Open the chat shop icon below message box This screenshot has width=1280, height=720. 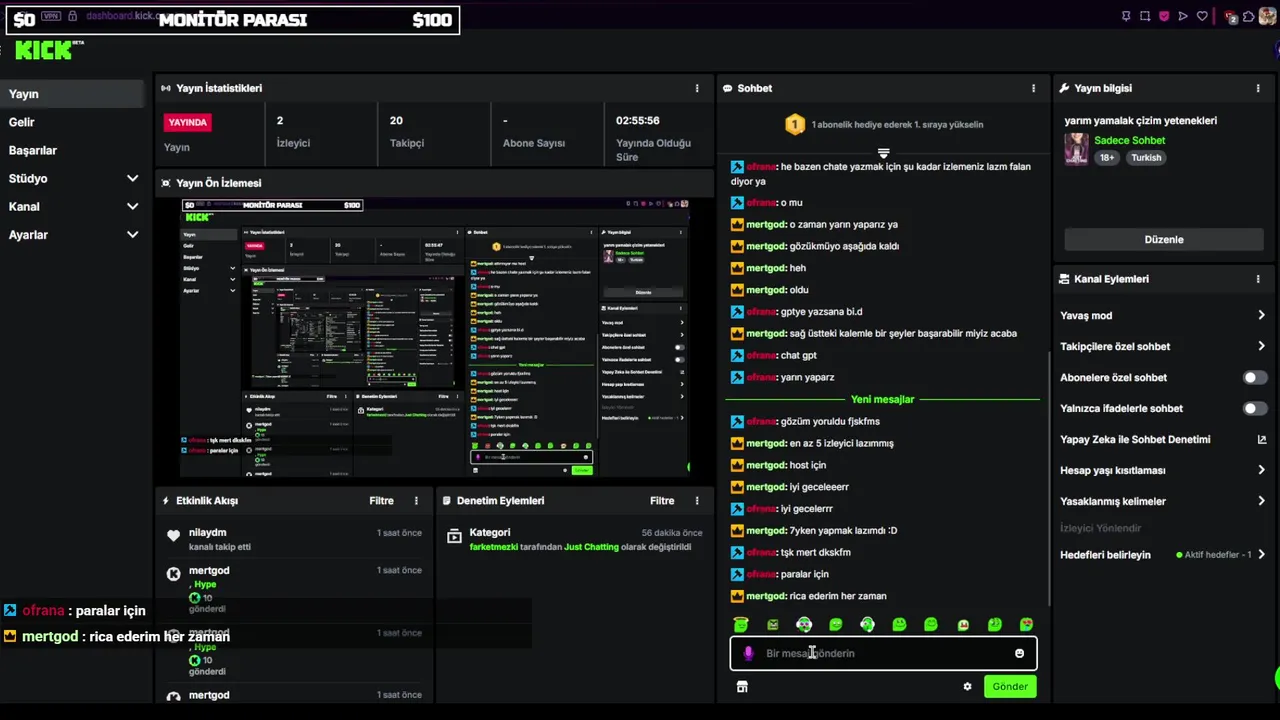(x=742, y=687)
